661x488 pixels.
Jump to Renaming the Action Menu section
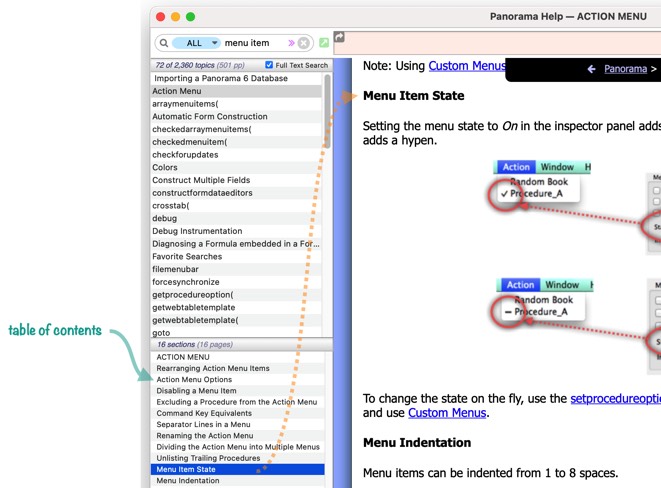[238, 436]
